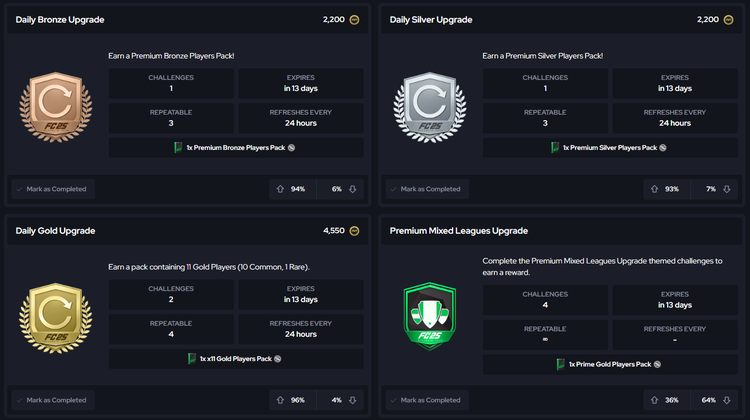The image size is (750, 420).
Task: Click the Daily Silver Upgrade badge icon
Action: [429, 100]
